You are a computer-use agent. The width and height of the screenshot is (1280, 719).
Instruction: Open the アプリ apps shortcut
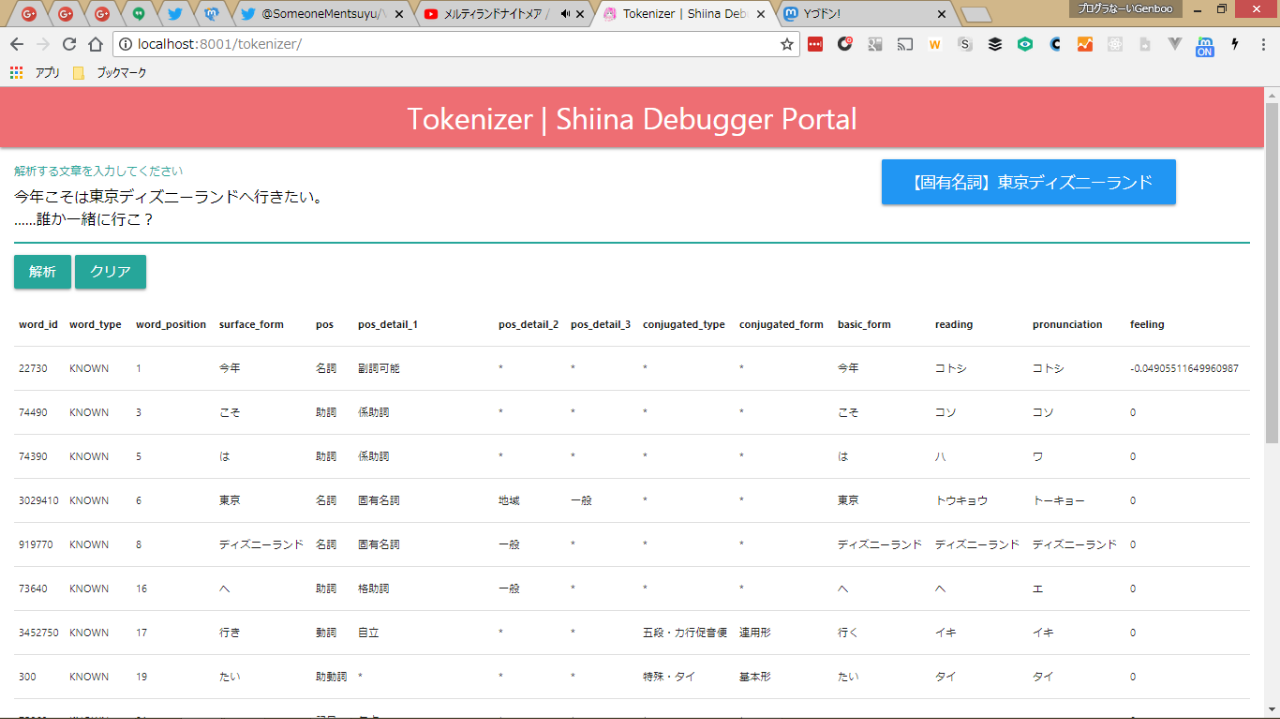click(x=36, y=73)
